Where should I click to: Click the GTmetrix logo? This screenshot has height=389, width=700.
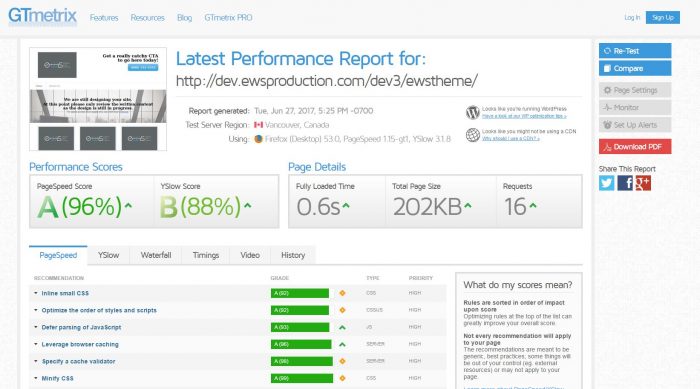click(x=42, y=16)
